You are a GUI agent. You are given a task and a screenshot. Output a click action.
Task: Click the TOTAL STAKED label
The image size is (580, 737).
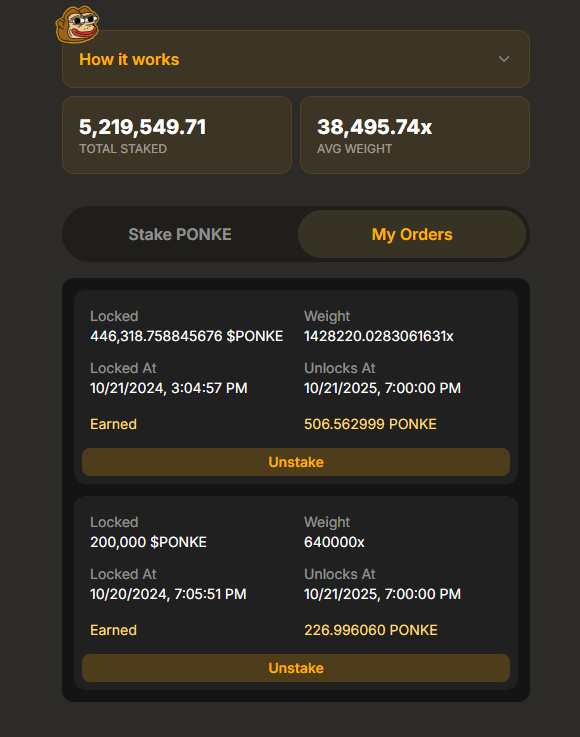coord(123,149)
